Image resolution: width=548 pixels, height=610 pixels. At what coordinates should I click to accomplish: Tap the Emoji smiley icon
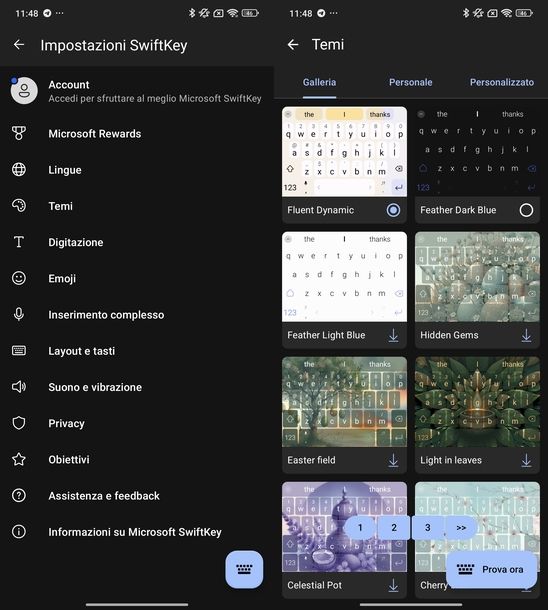[x=19, y=278]
